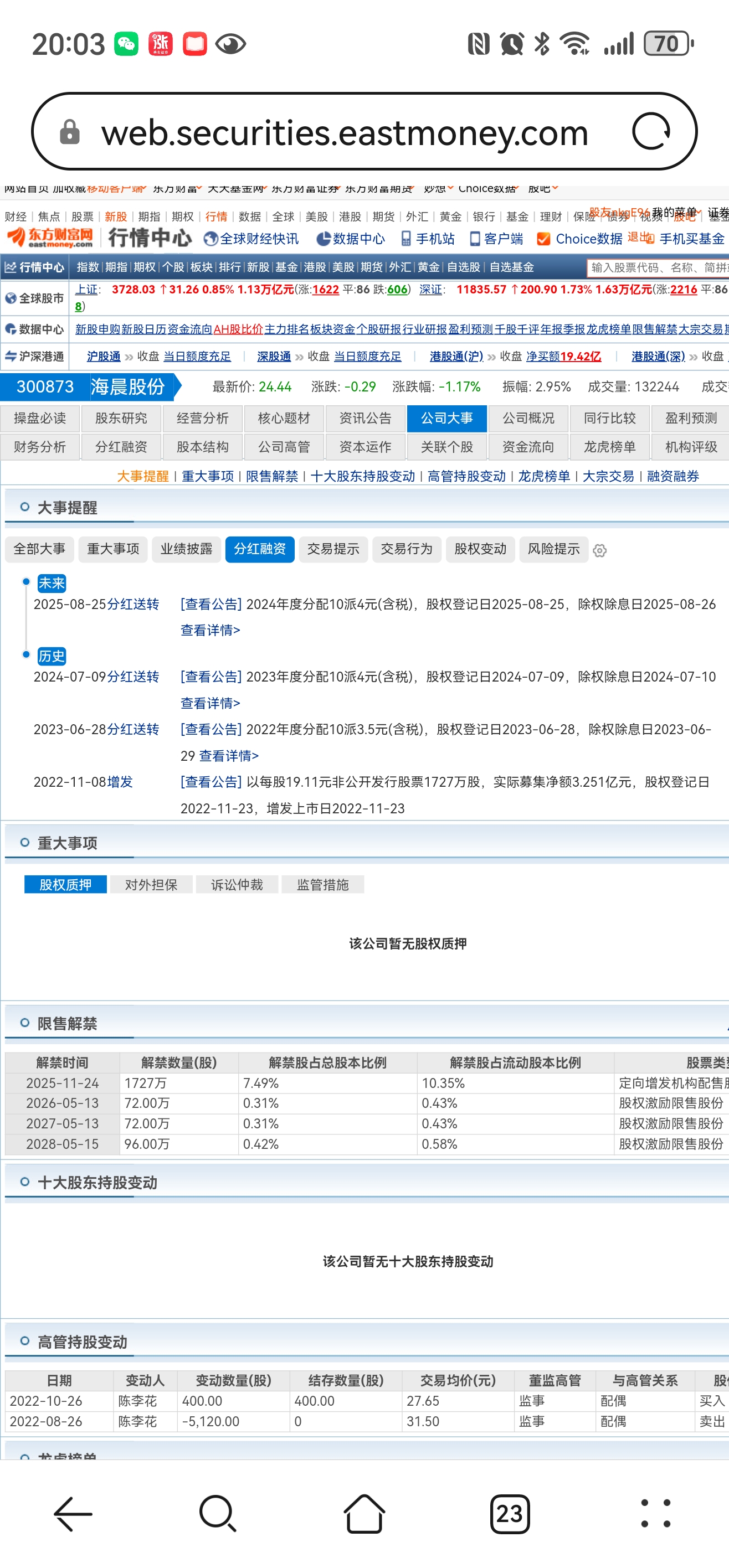Open the 公司高管 tab
Image resolution: width=729 pixels, height=1568 pixels.
click(284, 447)
